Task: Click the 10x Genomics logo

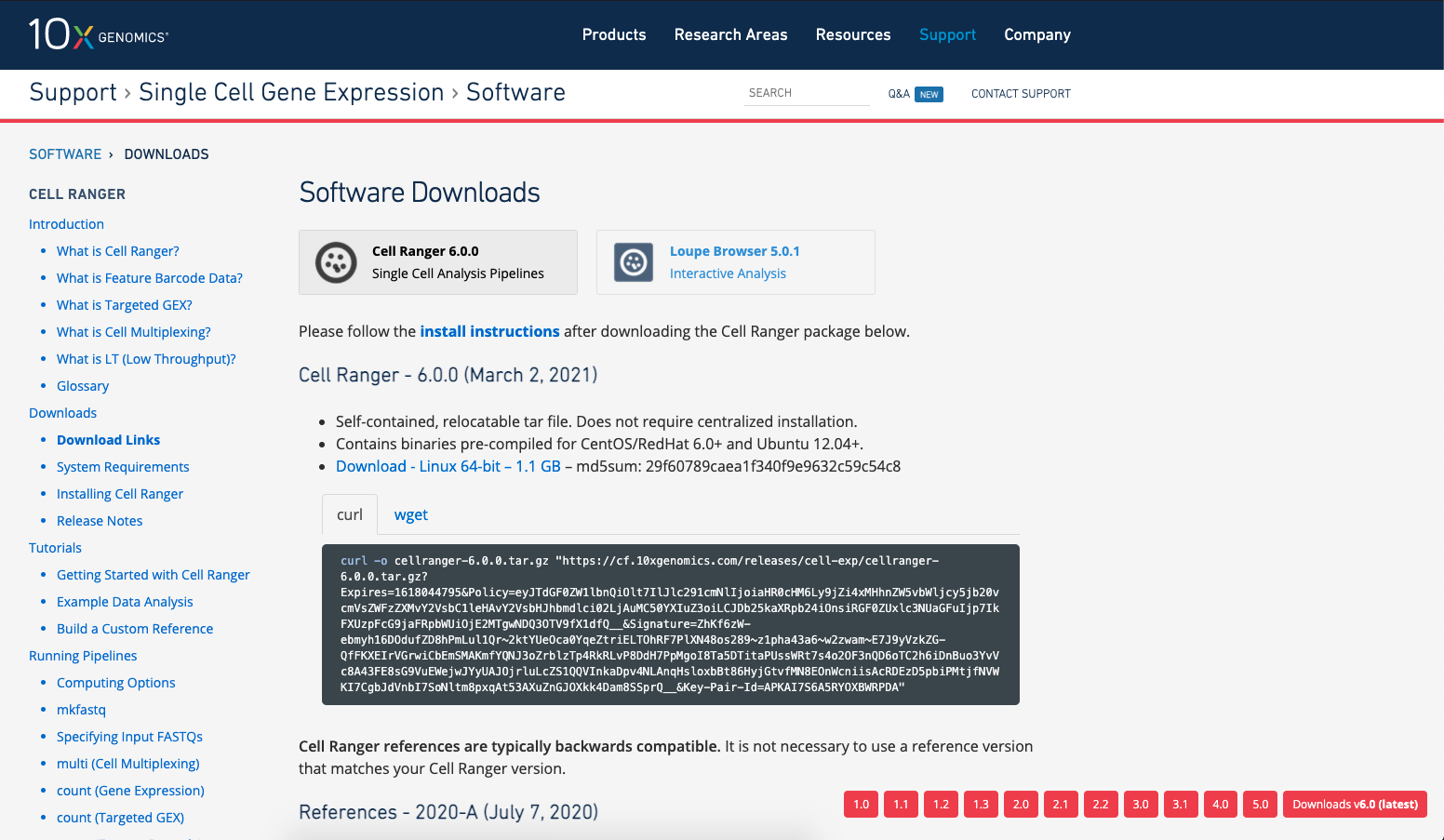Action: [99, 34]
